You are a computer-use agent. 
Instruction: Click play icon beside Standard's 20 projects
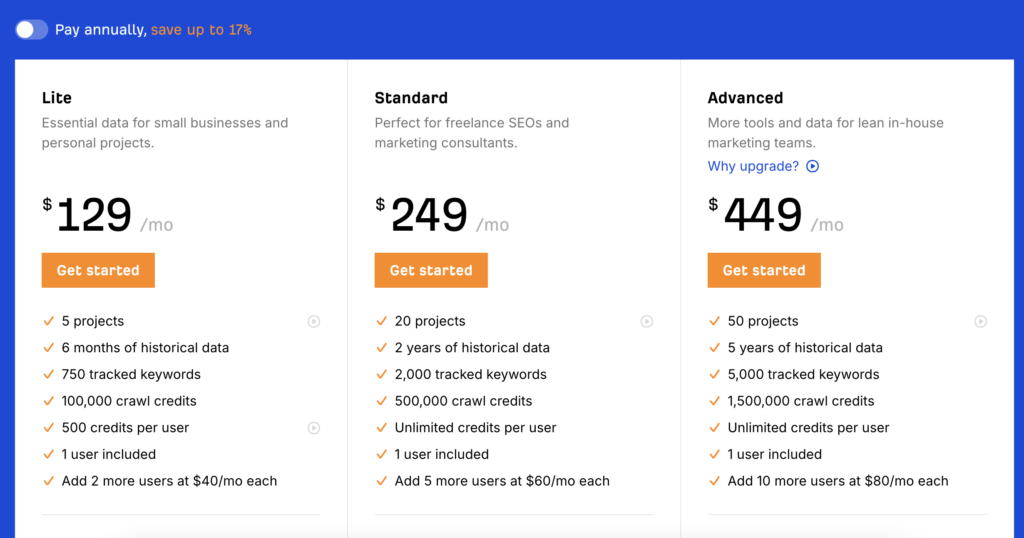647,321
